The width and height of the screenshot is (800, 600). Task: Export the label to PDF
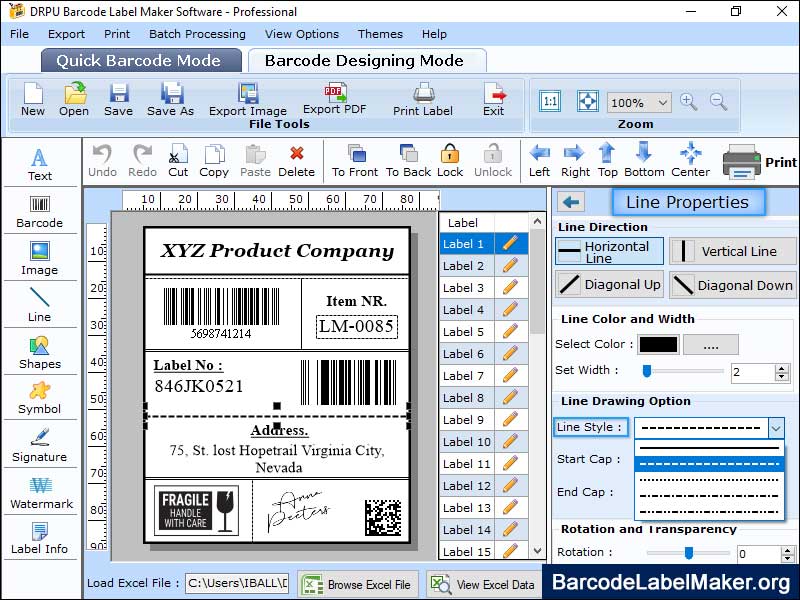[335, 98]
